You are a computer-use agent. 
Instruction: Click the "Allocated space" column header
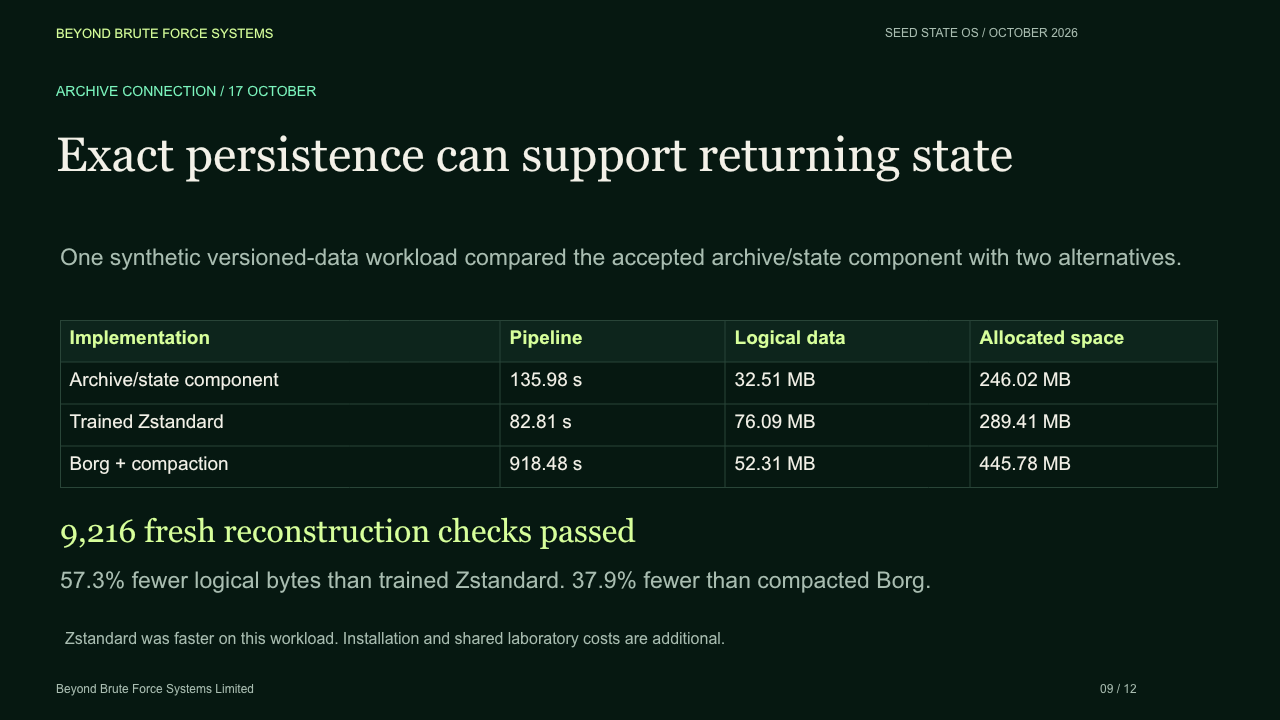pos(1093,341)
